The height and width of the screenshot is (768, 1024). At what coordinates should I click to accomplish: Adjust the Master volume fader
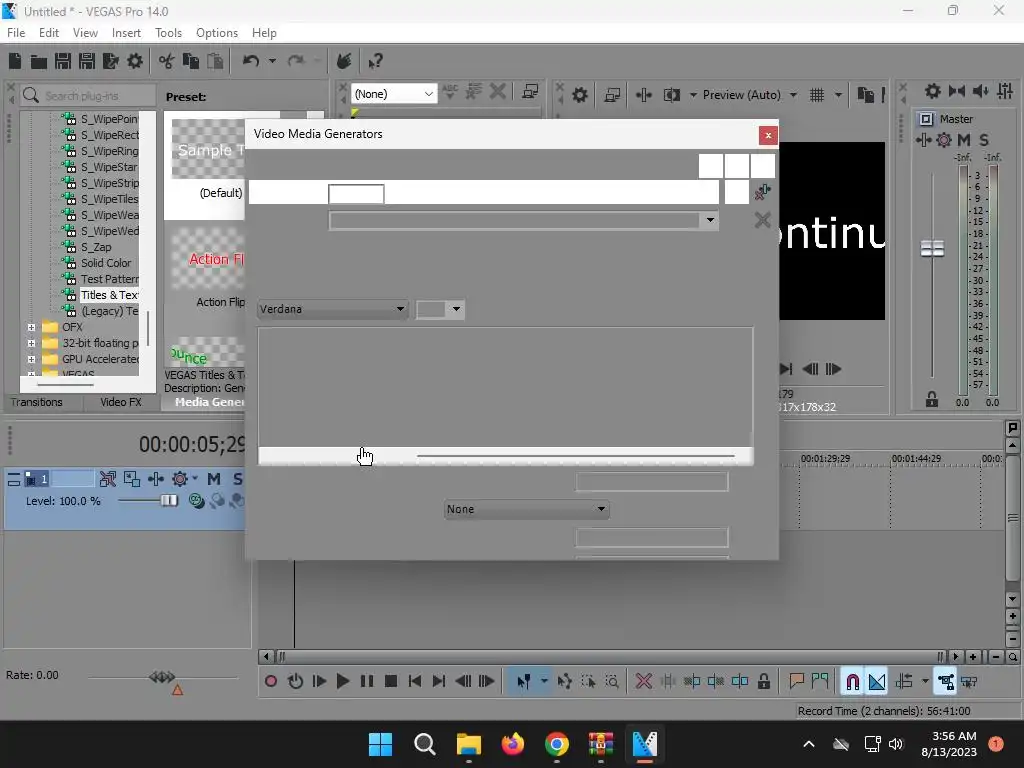tap(932, 248)
